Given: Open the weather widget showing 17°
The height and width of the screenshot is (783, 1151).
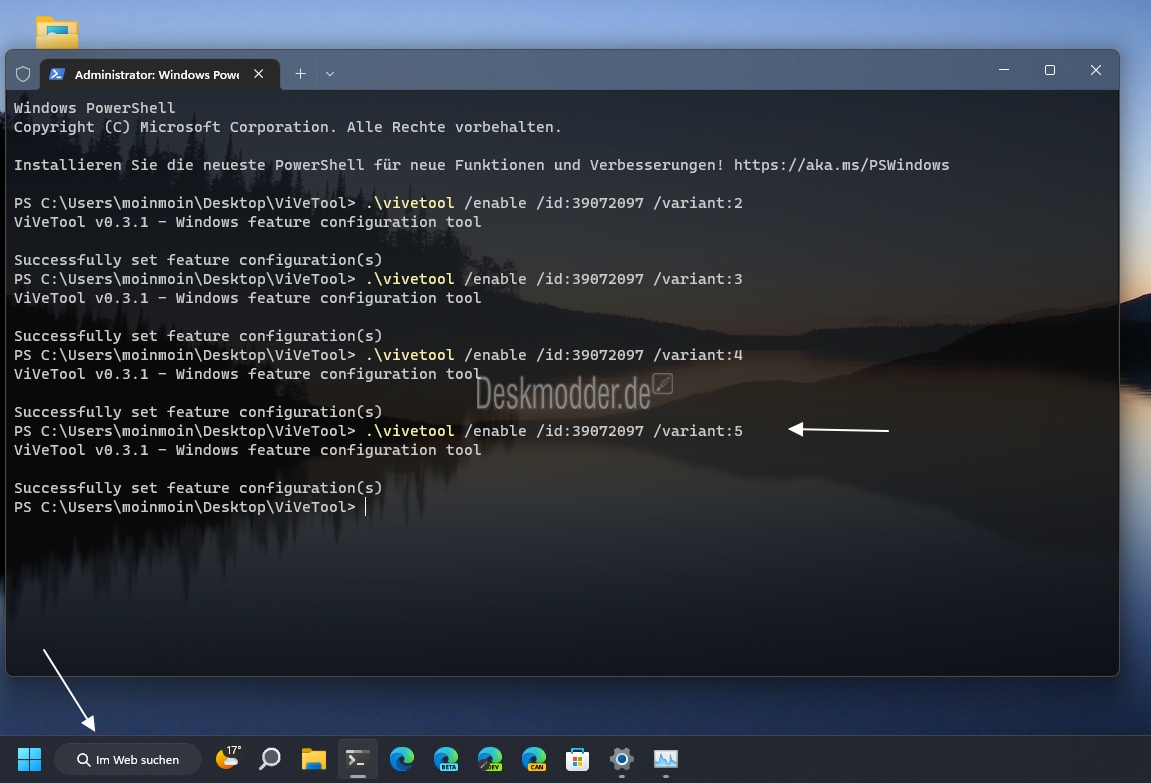Looking at the screenshot, I should point(228,759).
